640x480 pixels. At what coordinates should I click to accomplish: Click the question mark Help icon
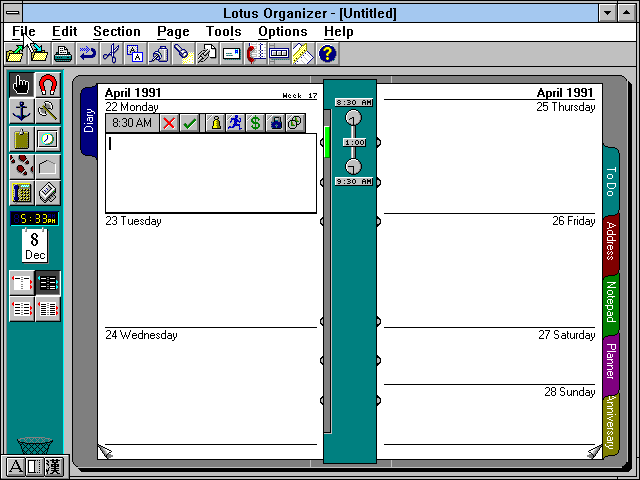tap(327, 54)
